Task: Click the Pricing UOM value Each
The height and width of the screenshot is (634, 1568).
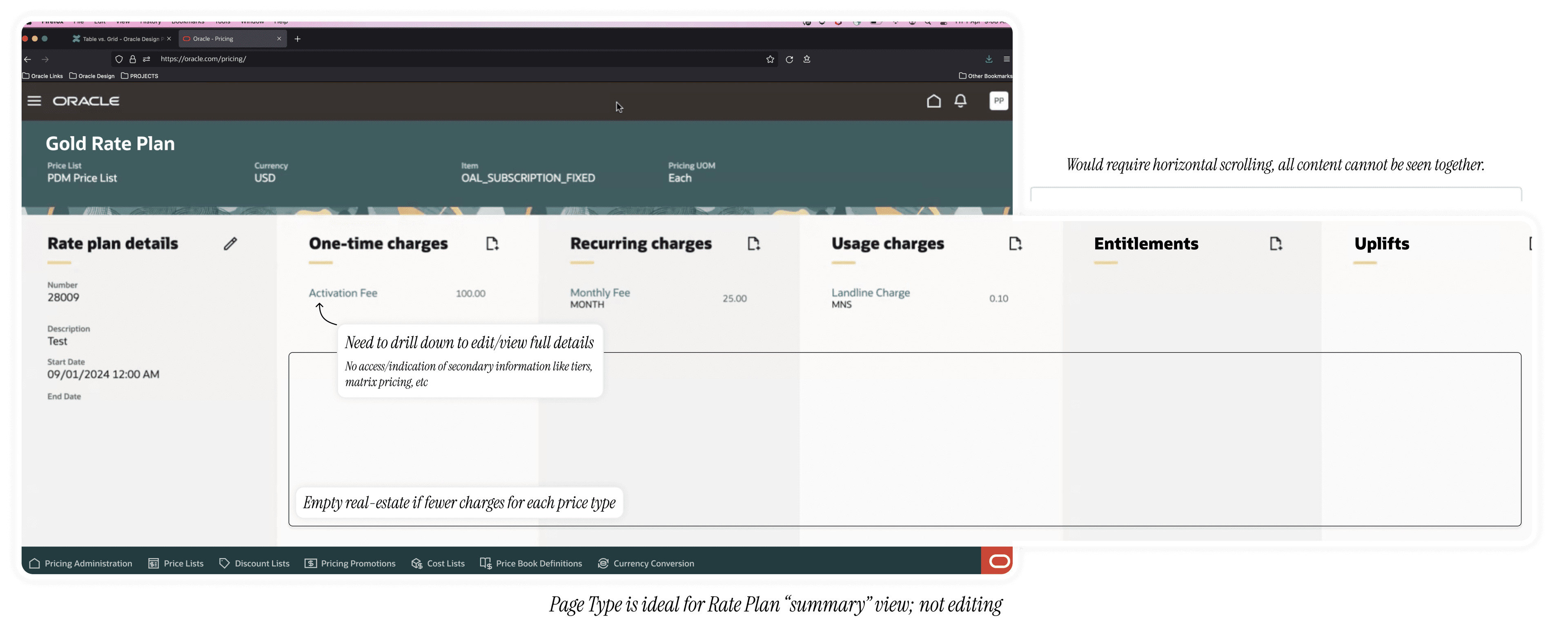Action: (679, 178)
